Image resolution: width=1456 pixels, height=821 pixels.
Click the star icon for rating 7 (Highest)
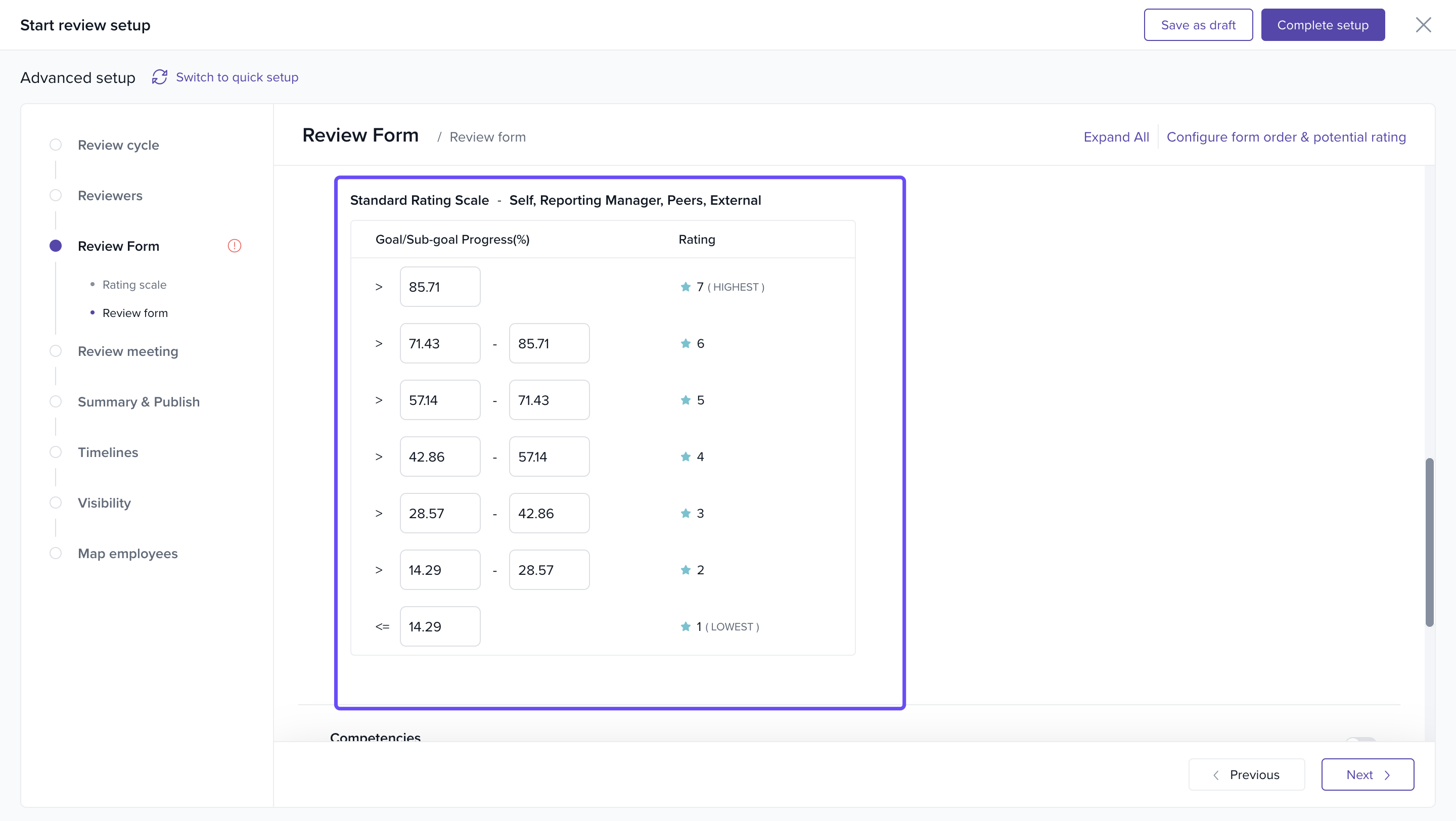(686, 287)
